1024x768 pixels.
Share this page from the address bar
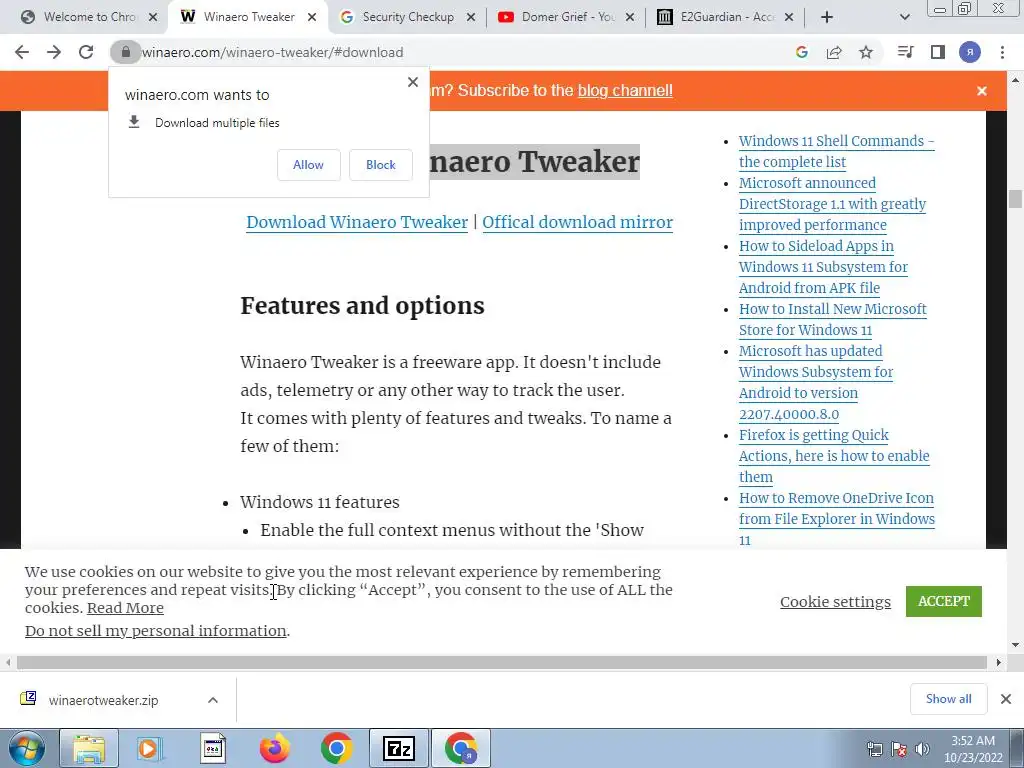coord(834,52)
